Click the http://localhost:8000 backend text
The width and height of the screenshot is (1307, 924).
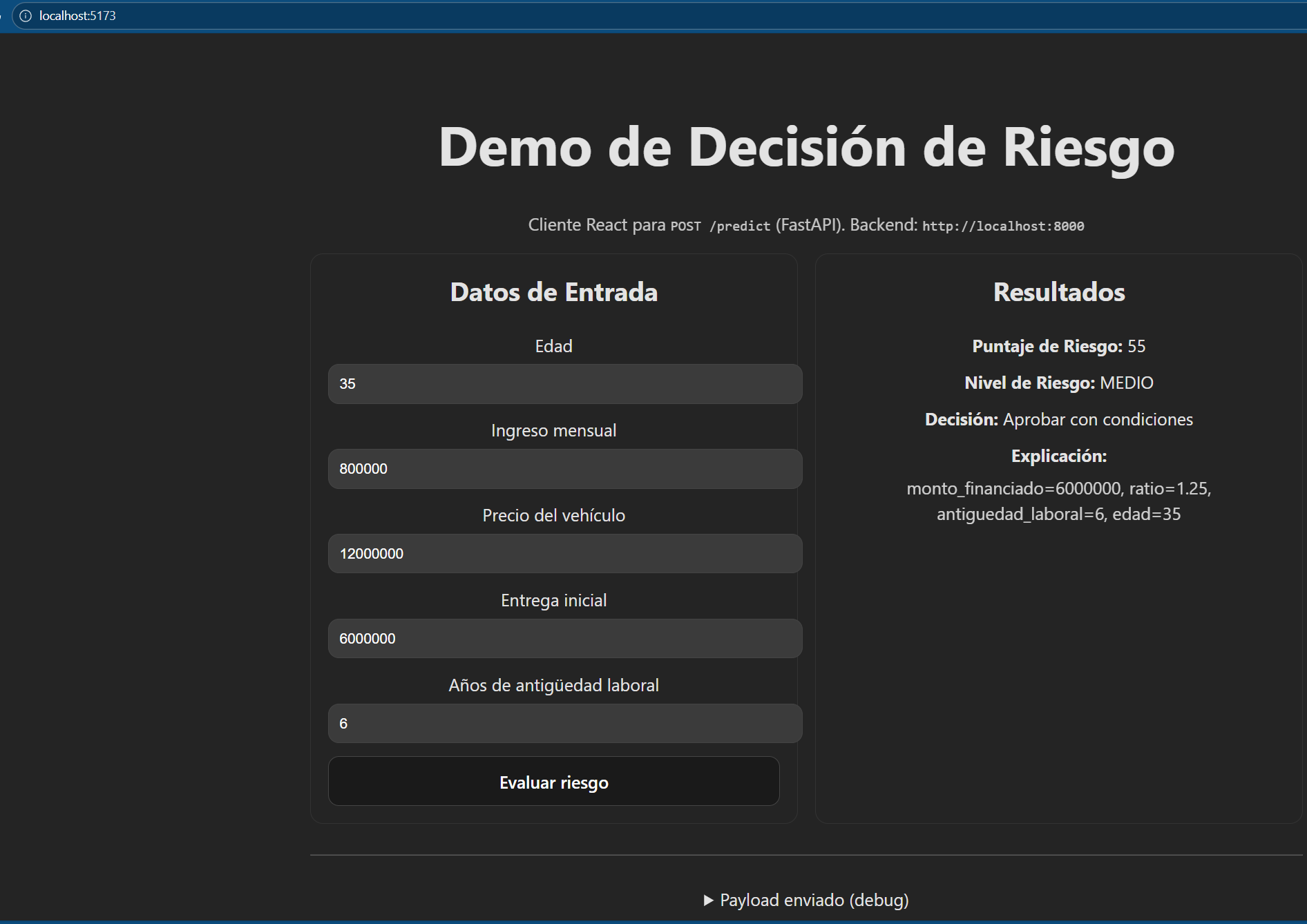[1003, 226]
